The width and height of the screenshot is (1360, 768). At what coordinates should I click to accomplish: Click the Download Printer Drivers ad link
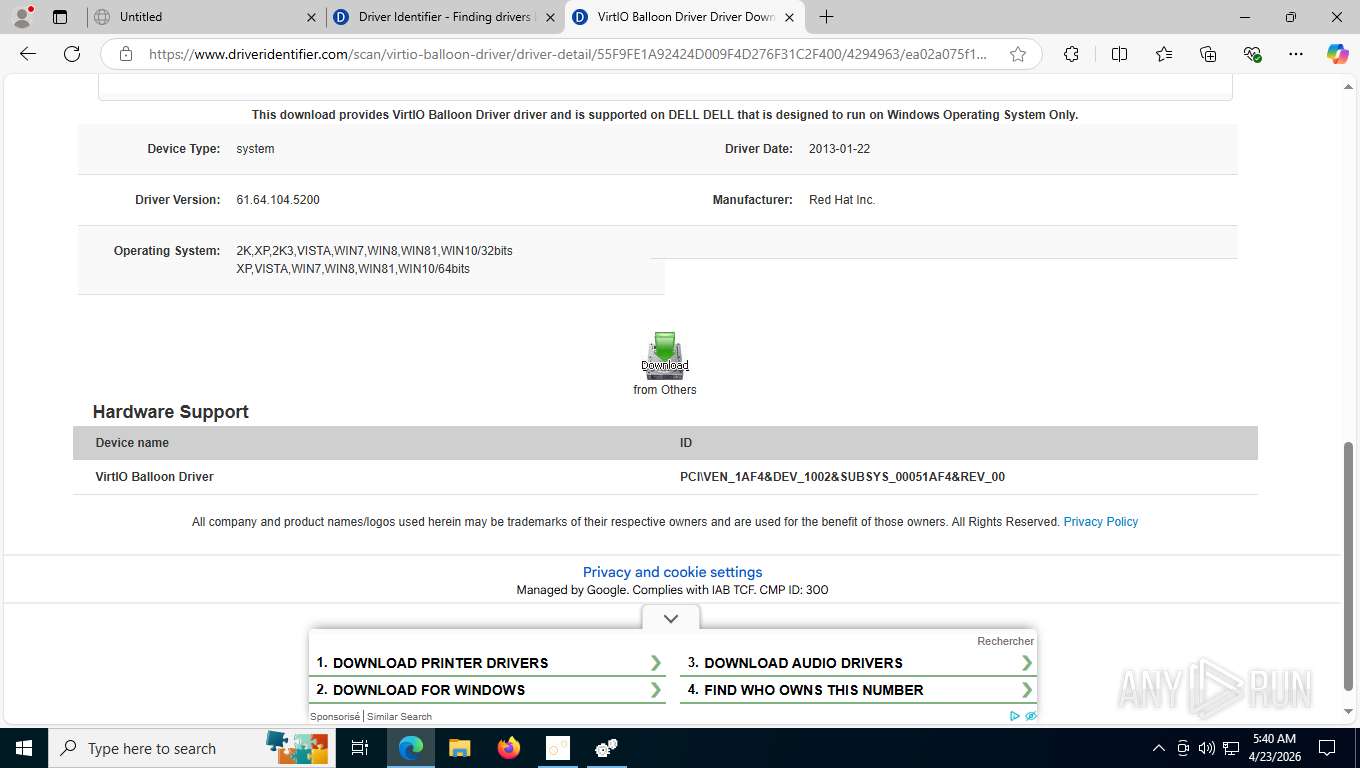489,663
